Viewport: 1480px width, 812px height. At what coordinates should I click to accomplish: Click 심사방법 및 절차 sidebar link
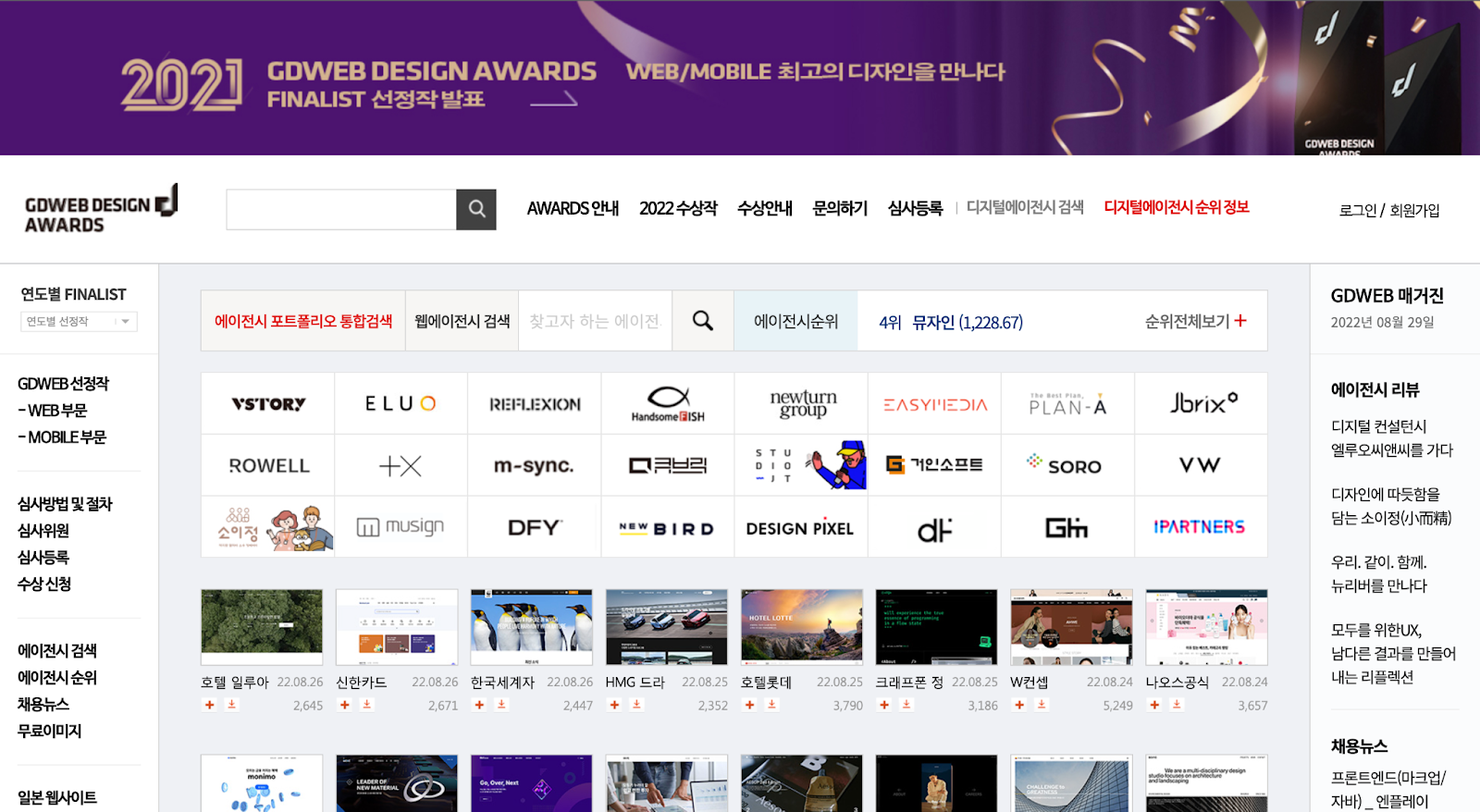(65, 503)
